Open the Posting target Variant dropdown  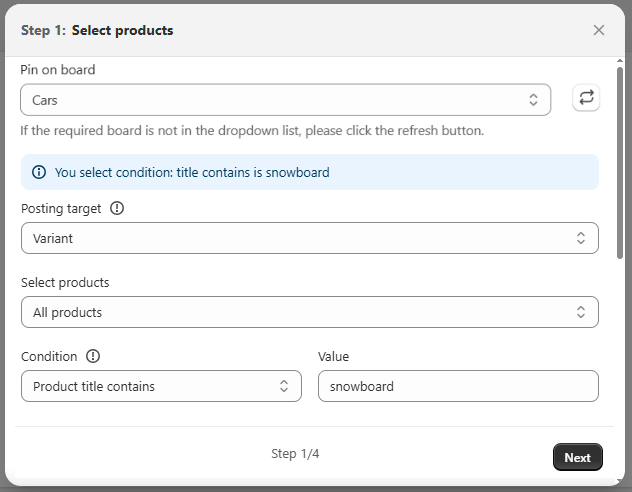pyautogui.click(x=300, y=238)
